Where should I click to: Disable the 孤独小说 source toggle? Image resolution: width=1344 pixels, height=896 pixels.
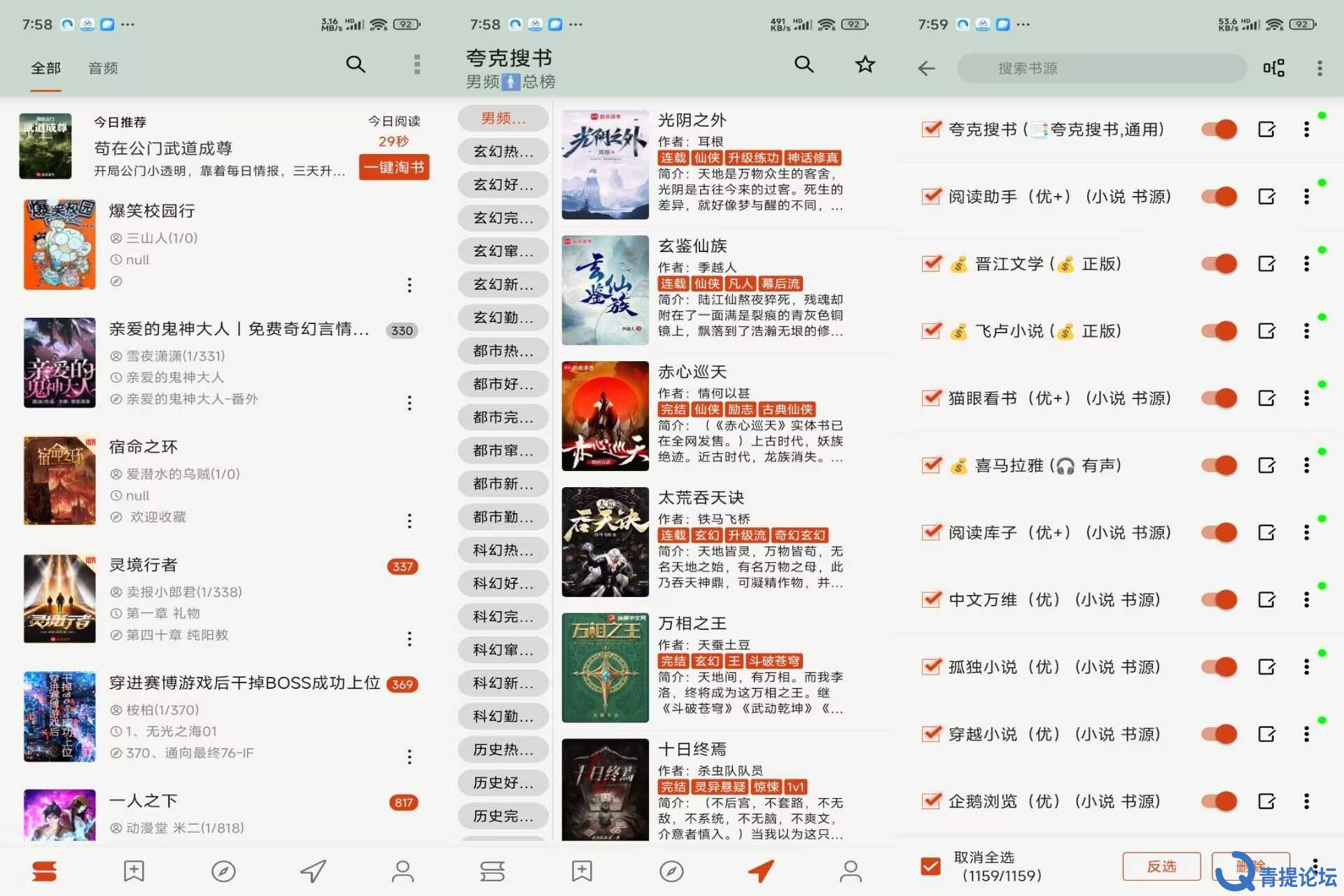pyautogui.click(x=1219, y=667)
